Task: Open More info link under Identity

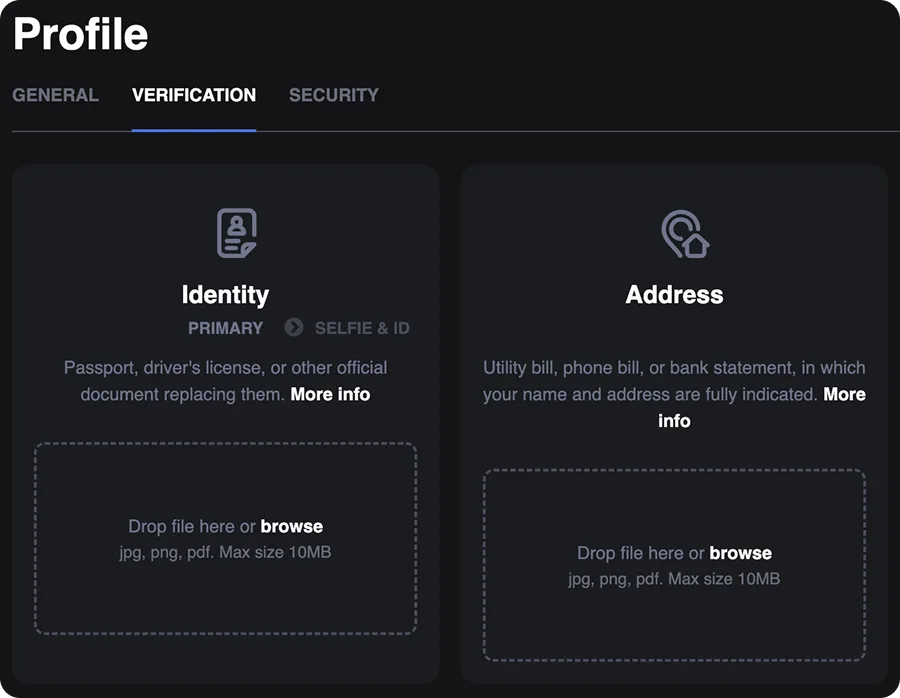Action: [330, 394]
